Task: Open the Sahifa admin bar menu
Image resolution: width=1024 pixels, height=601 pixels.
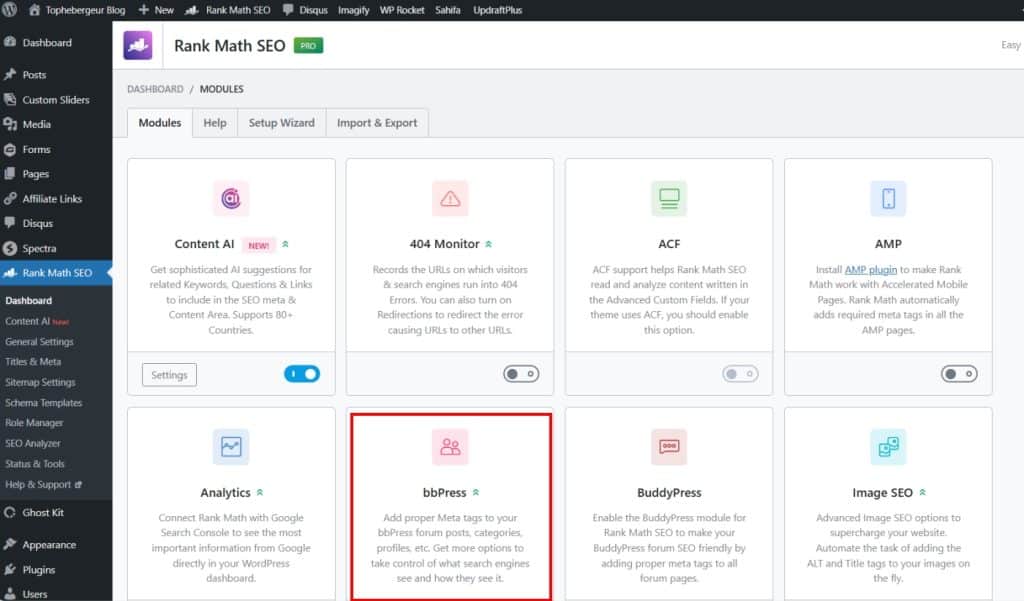Action: [x=448, y=10]
